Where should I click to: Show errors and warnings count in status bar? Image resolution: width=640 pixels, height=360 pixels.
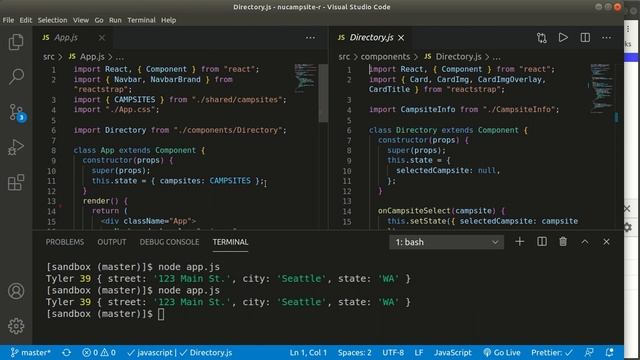[99, 353]
